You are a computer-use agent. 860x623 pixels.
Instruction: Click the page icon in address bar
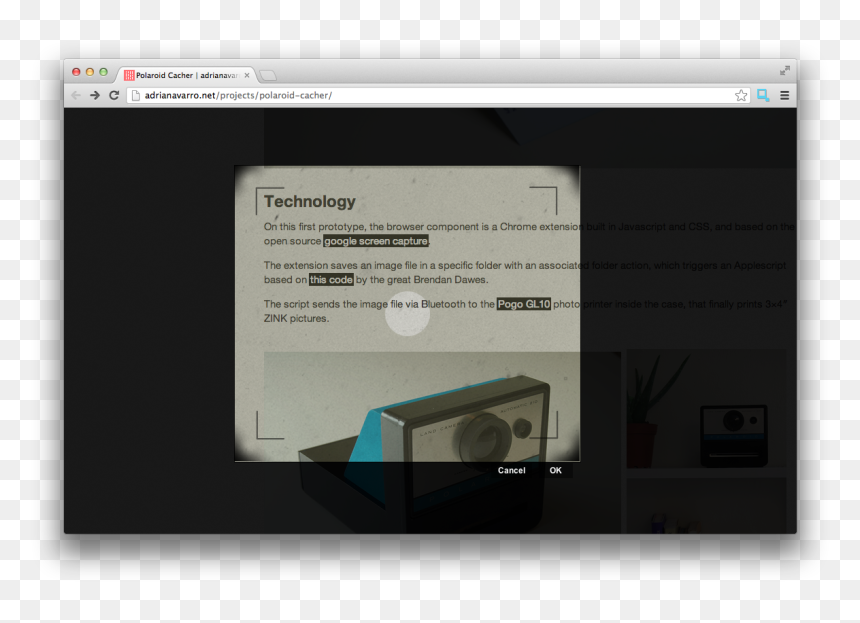135,95
